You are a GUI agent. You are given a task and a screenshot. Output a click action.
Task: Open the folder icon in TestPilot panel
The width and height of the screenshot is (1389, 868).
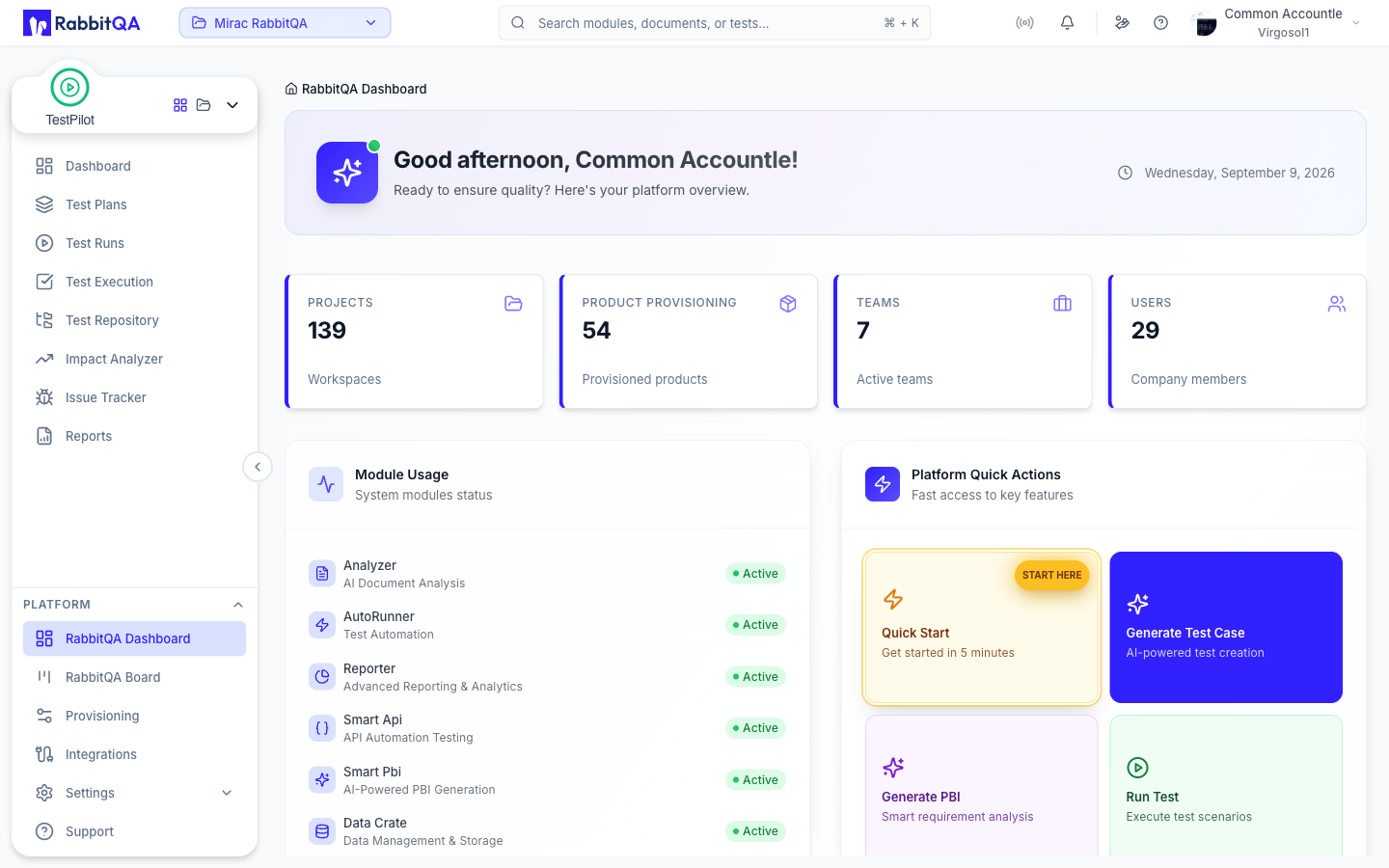tap(204, 105)
